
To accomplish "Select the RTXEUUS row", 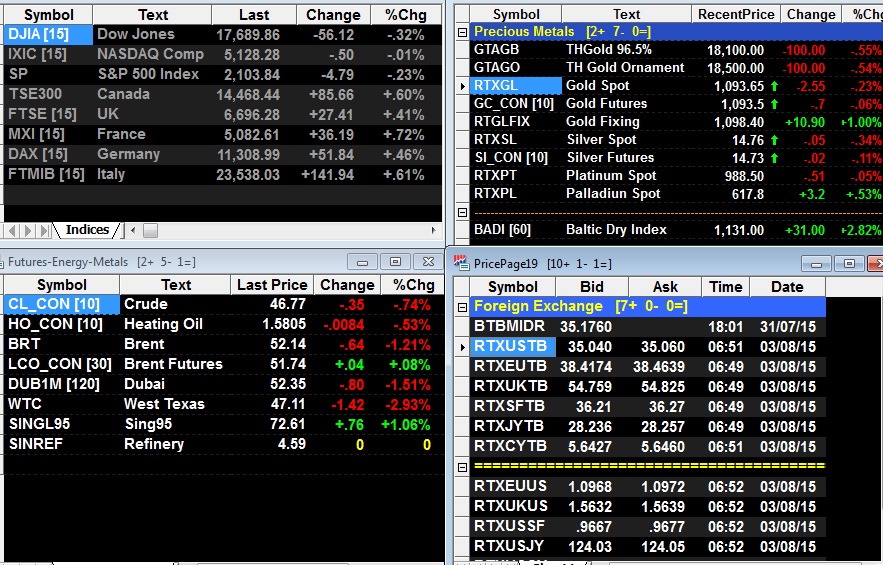I will [x=648, y=486].
